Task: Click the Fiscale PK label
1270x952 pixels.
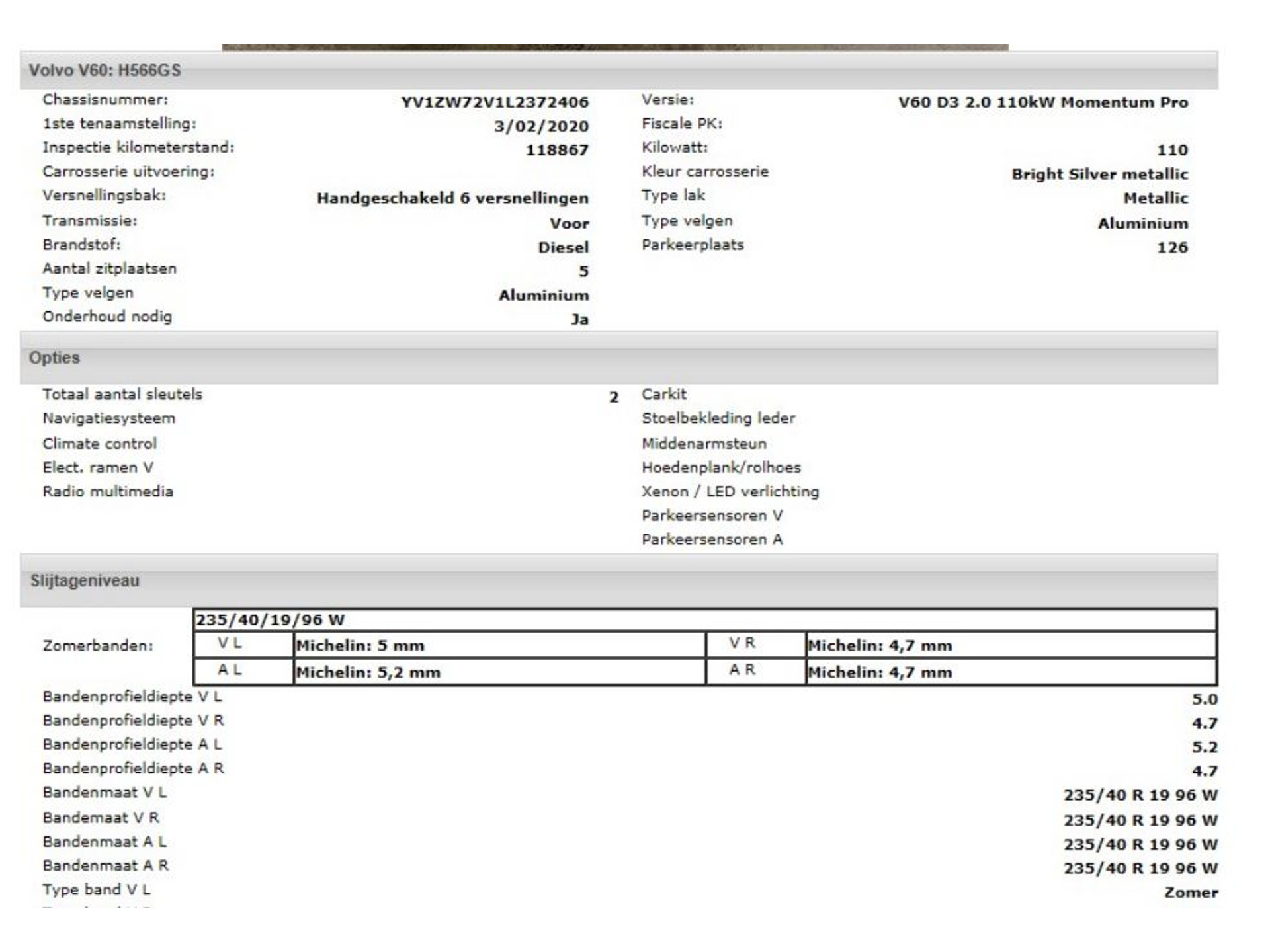Action: coord(681,124)
